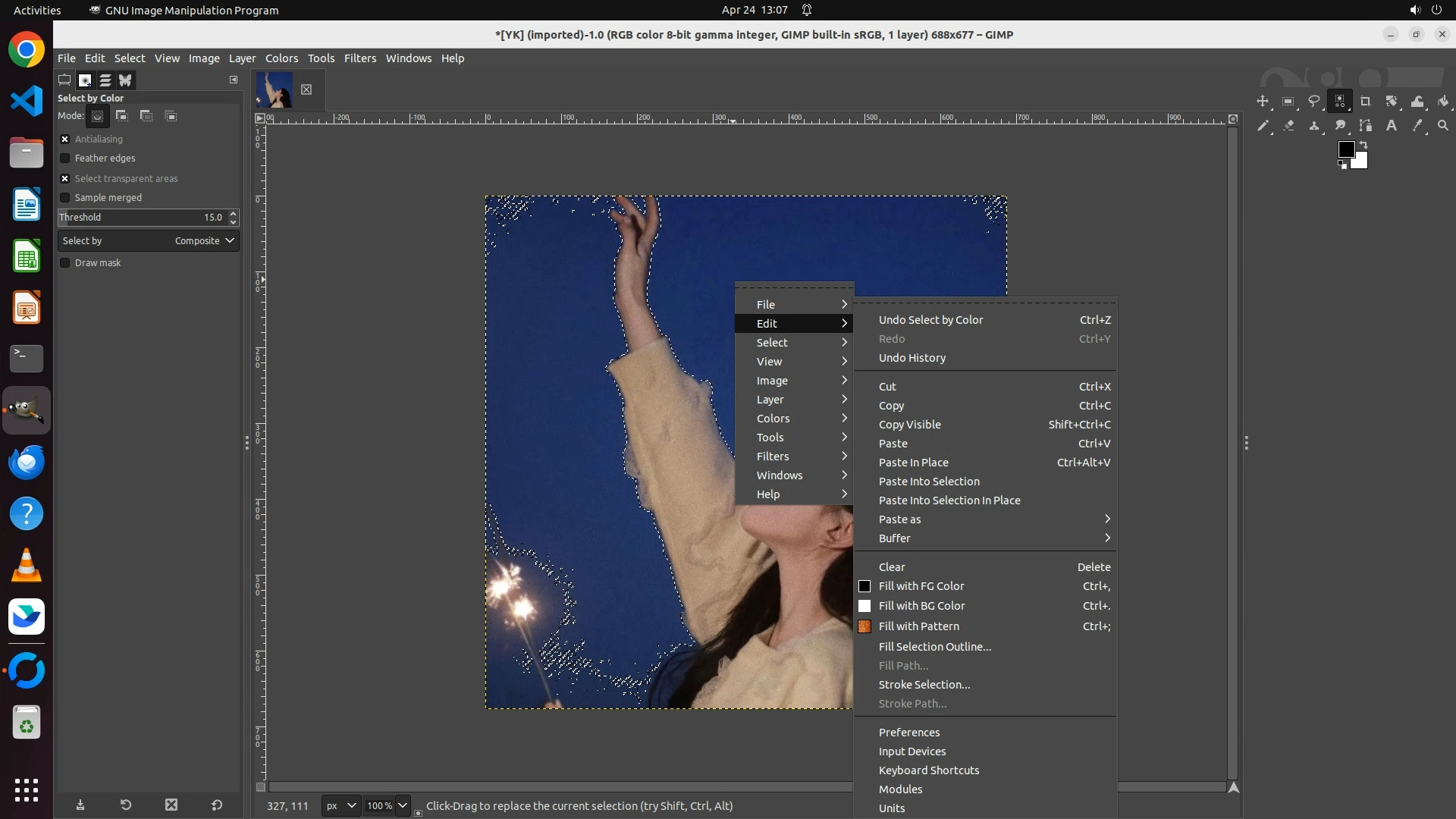Image resolution: width=1456 pixels, height=819 pixels.
Task: Select the Crop tool
Action: tap(1365, 101)
